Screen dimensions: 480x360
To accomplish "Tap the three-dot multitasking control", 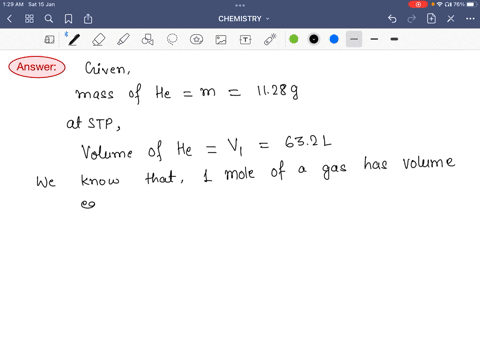I will [x=240, y=5].
